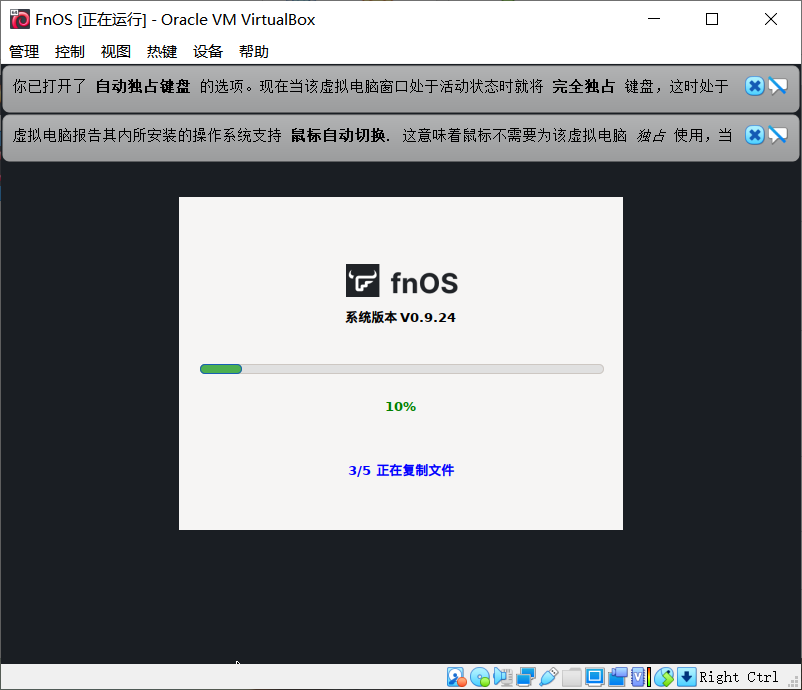Dismiss the keyboard capture notification

pos(754,86)
